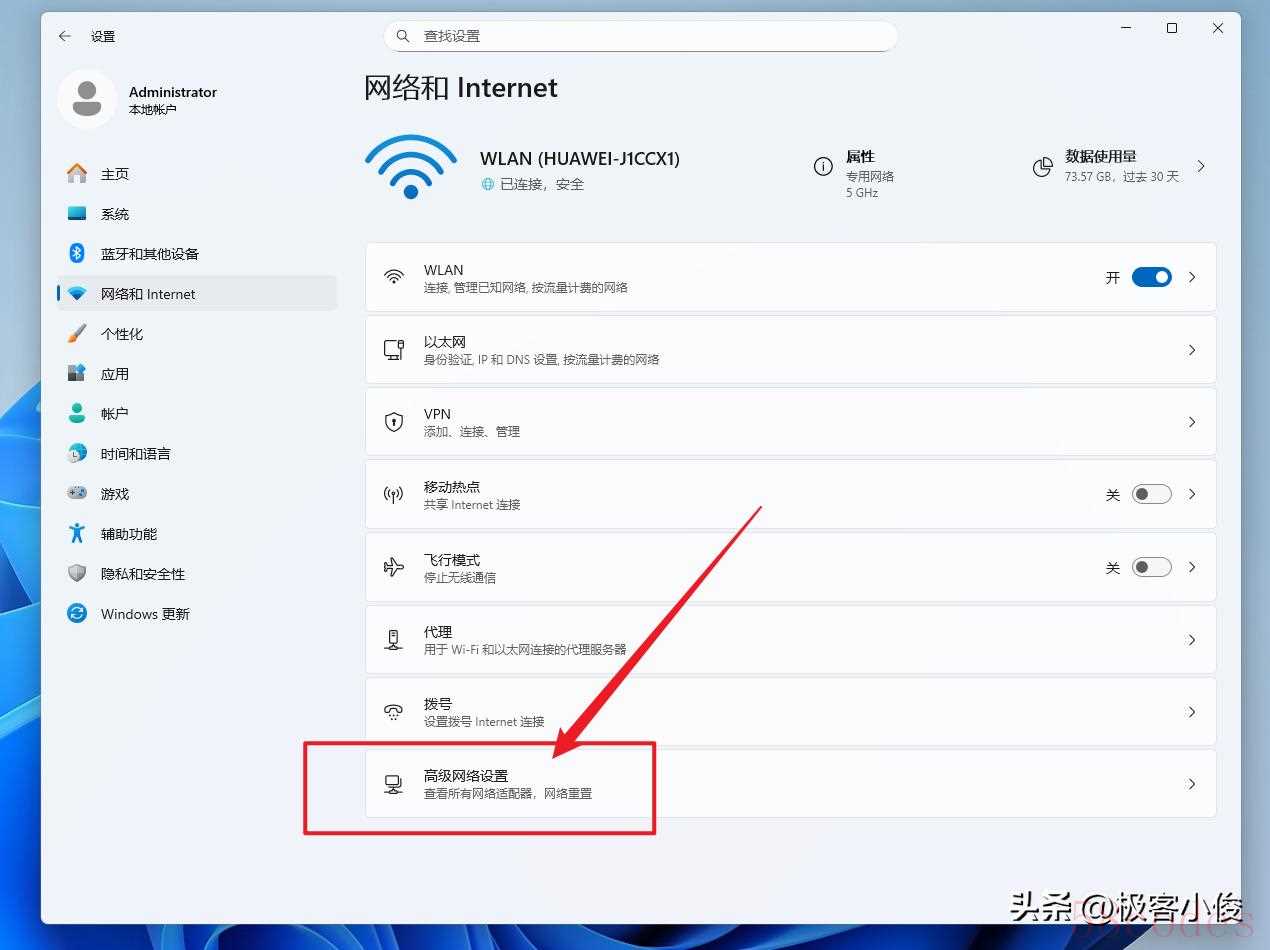Click the Ethernet monitor icon
This screenshot has height=950, width=1270.
[x=394, y=350]
